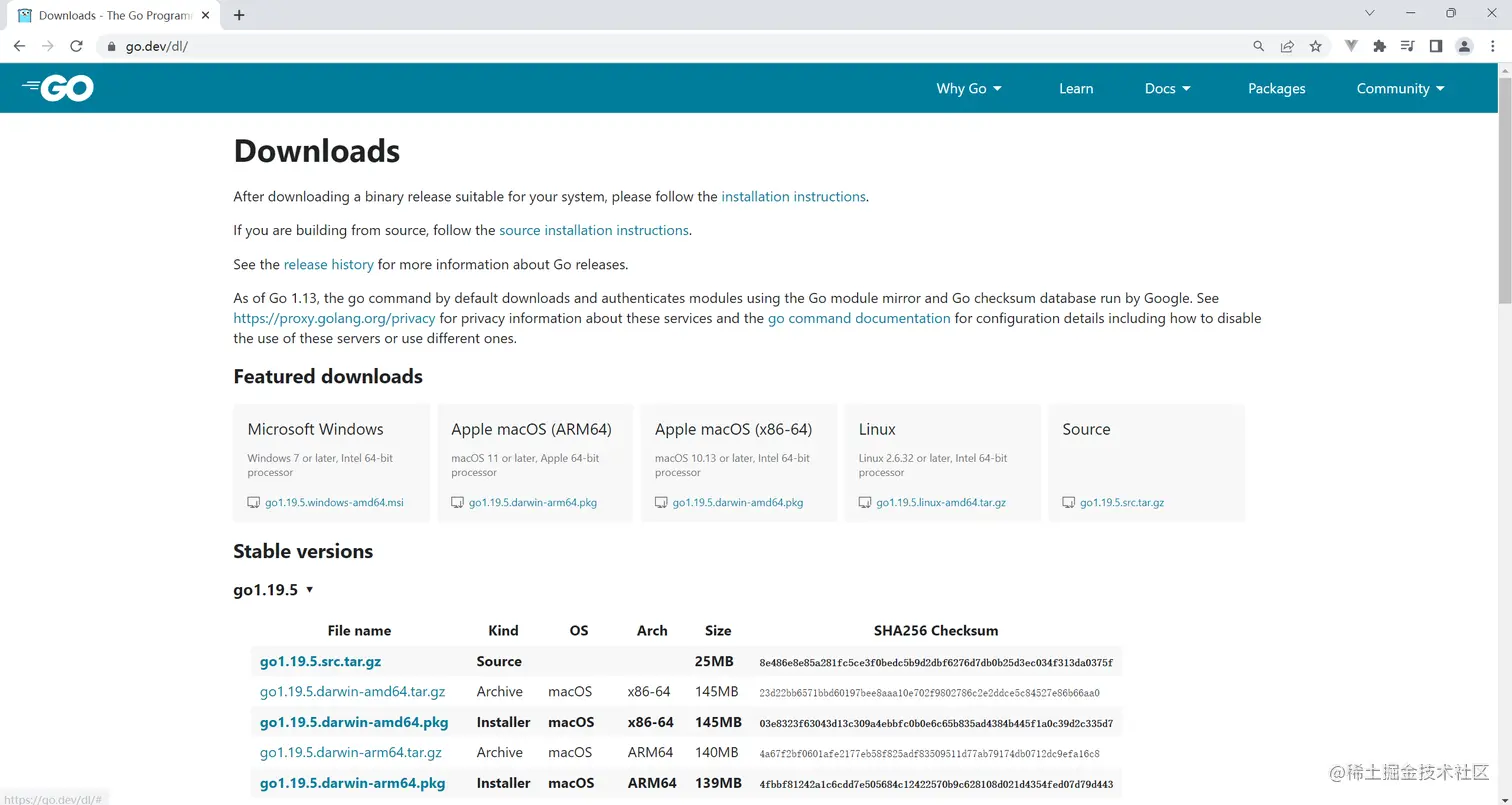The height and width of the screenshot is (805, 1512).
Task: Download go1.19.5.darwin-amd64.tar.gz from the table
Action: pyautogui.click(x=353, y=691)
